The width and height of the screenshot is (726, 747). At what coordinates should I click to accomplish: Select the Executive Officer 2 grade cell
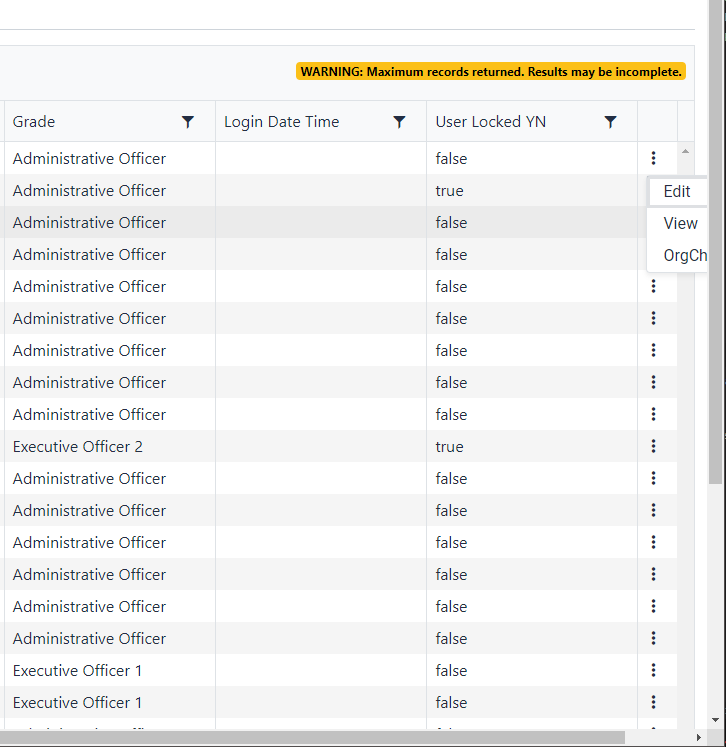[78, 446]
